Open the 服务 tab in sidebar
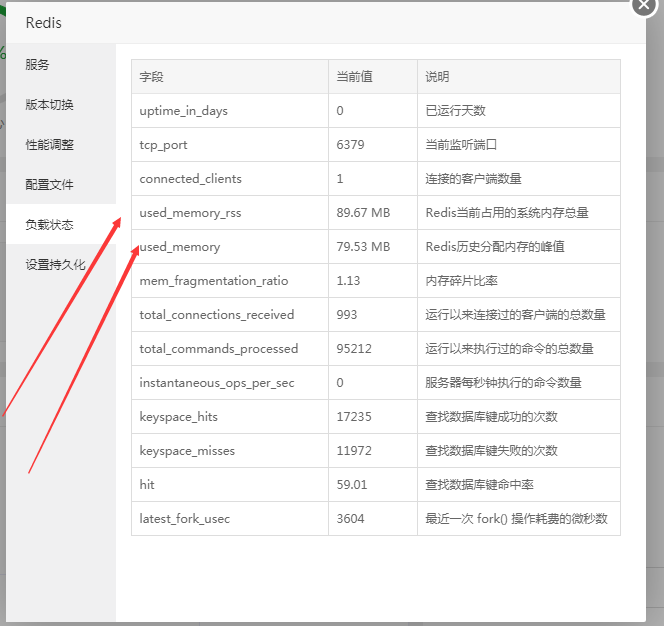Image resolution: width=664 pixels, height=626 pixels. 38,65
